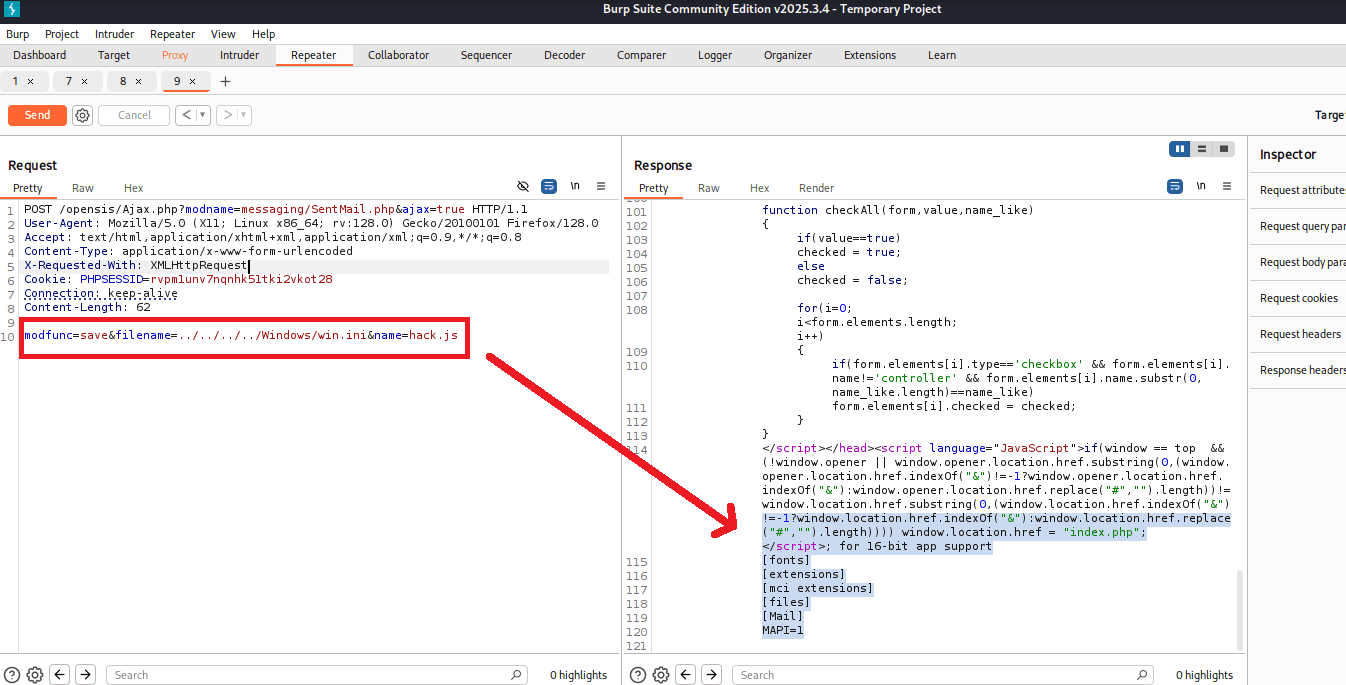Switch Response view to Render

tap(817, 188)
